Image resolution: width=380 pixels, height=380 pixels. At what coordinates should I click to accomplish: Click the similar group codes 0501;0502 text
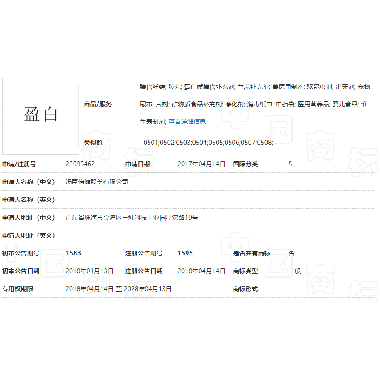click(208, 142)
